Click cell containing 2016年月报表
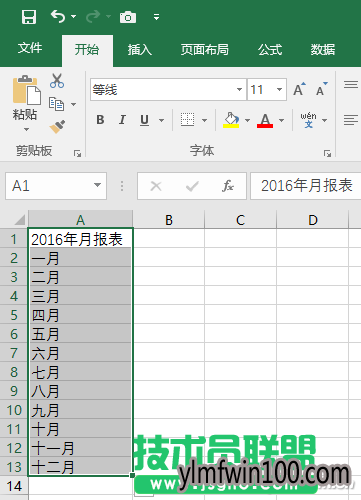This screenshot has width=361, height=500. 81,239
